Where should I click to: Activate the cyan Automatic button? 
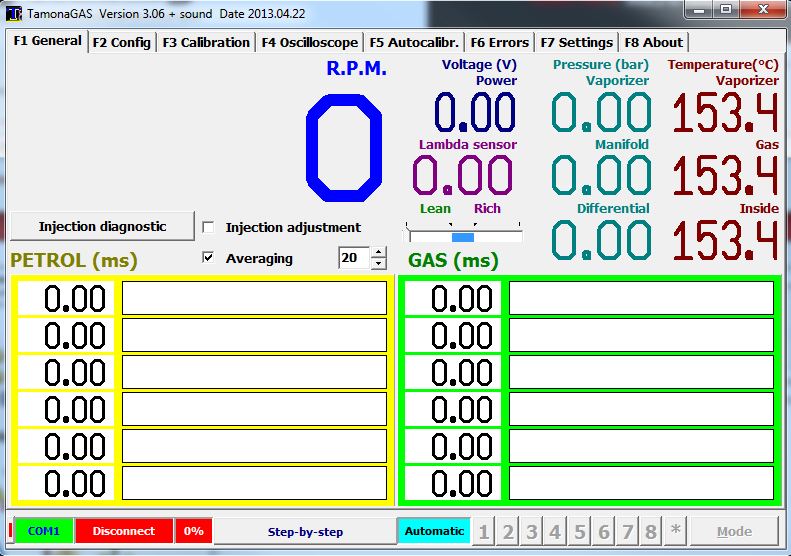tap(434, 531)
